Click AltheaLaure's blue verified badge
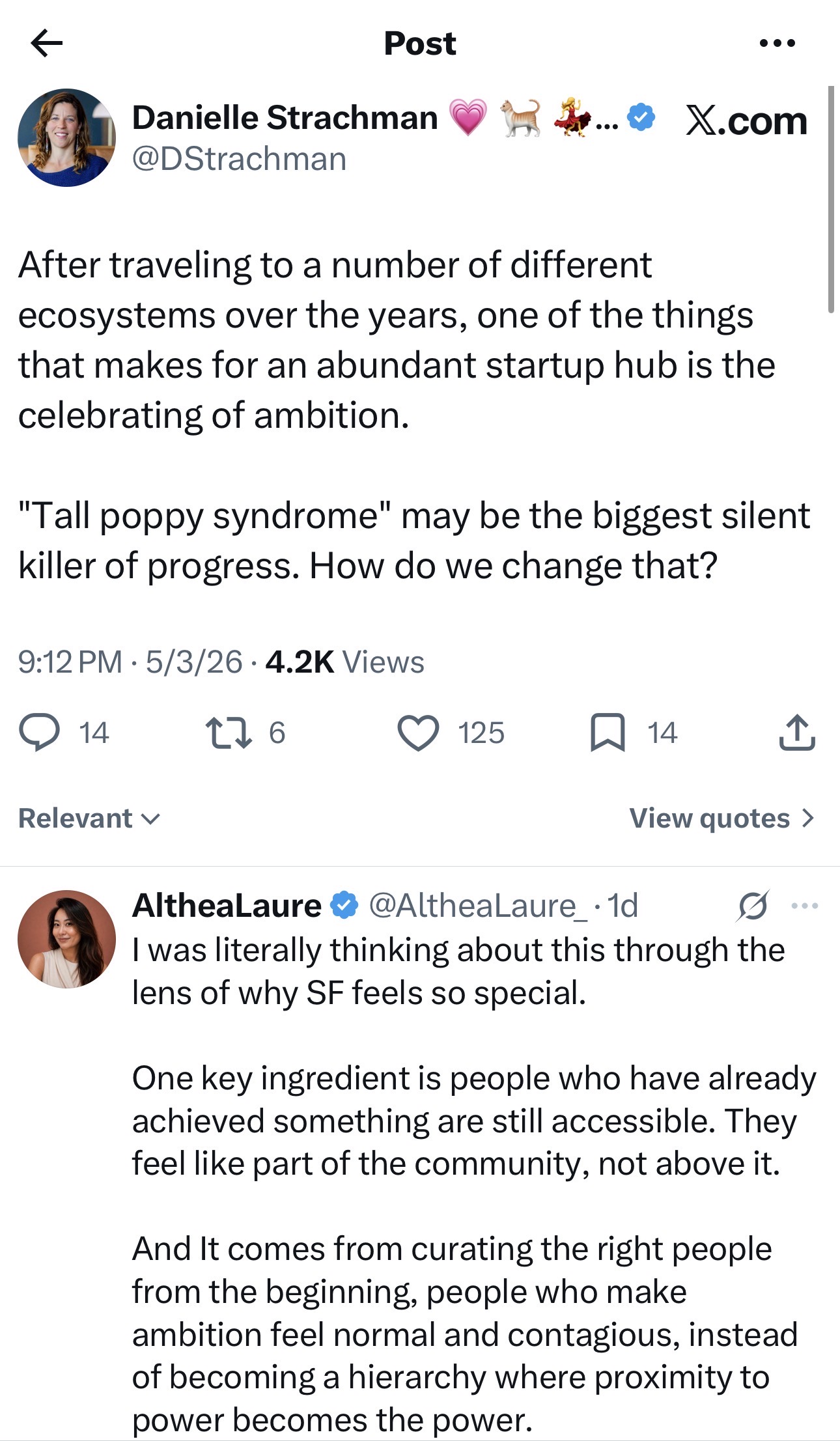The image size is (840, 1441). pyautogui.click(x=344, y=904)
